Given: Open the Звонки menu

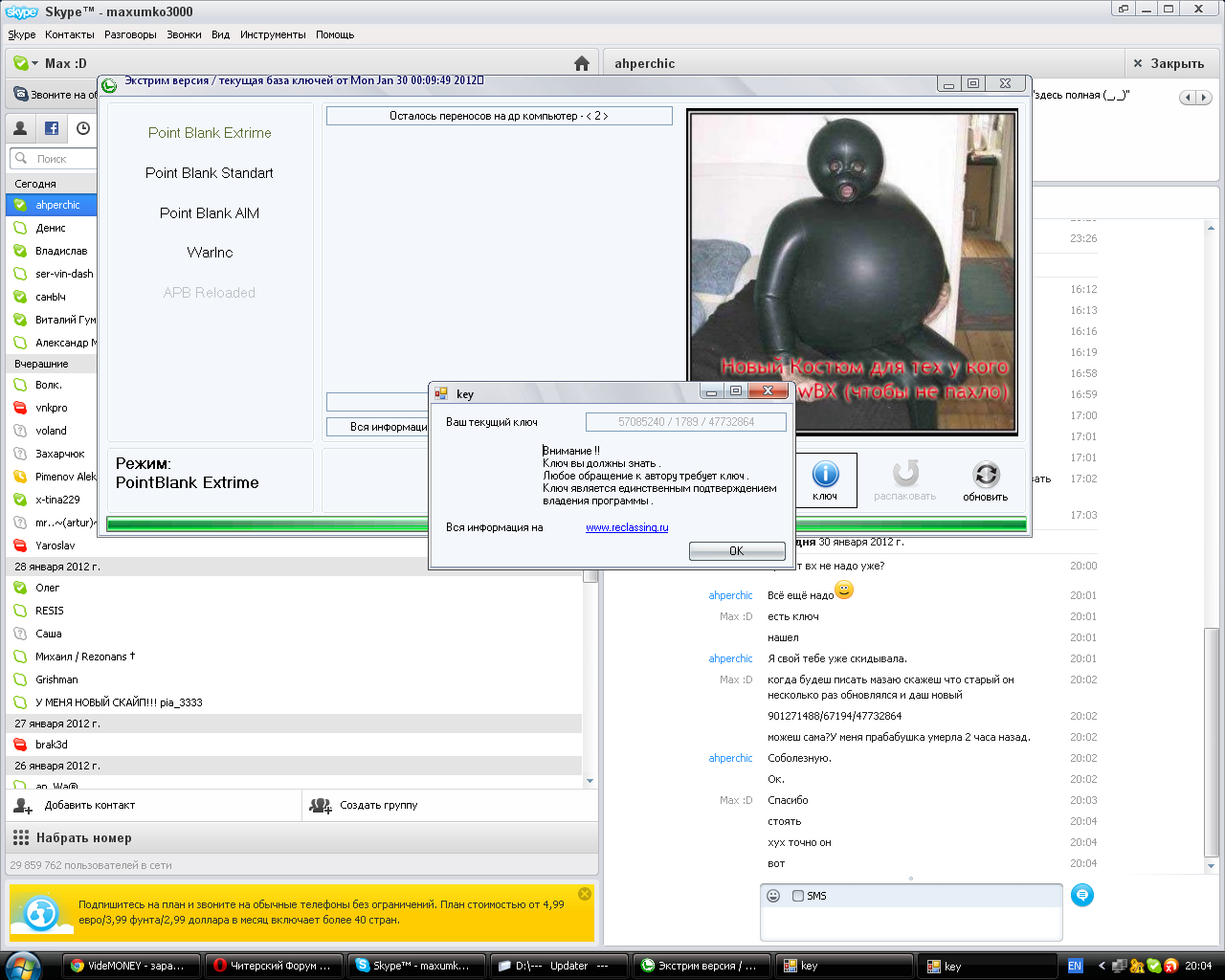Looking at the screenshot, I should (x=184, y=34).
